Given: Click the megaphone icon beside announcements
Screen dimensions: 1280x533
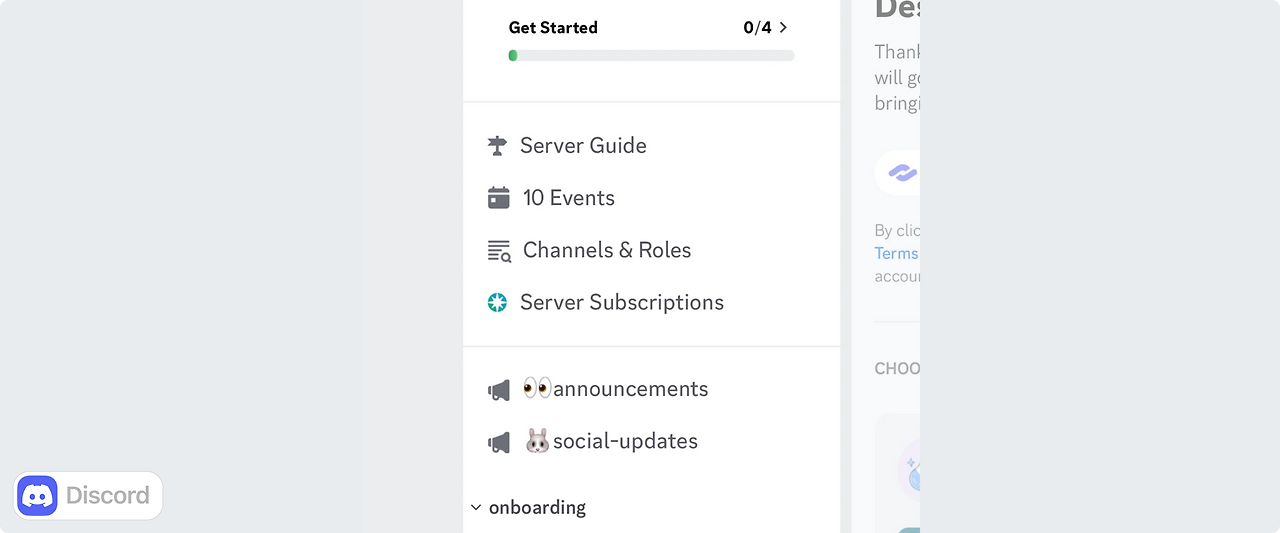Looking at the screenshot, I should tap(498, 390).
